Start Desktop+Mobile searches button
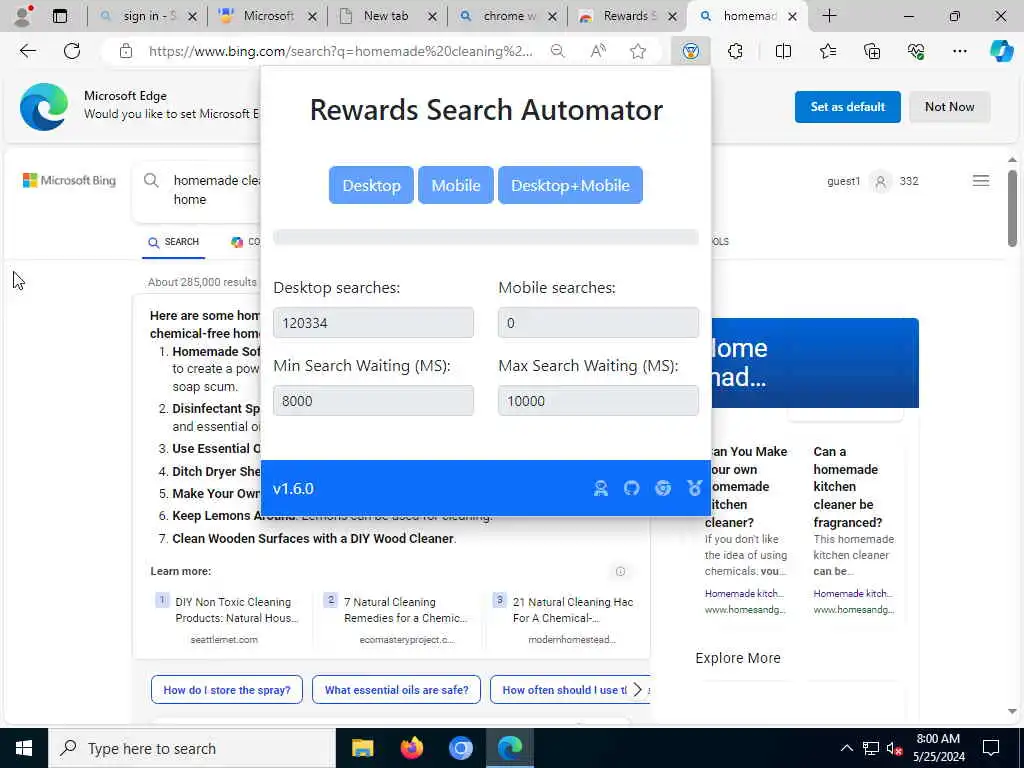The height and width of the screenshot is (768, 1024). point(570,185)
